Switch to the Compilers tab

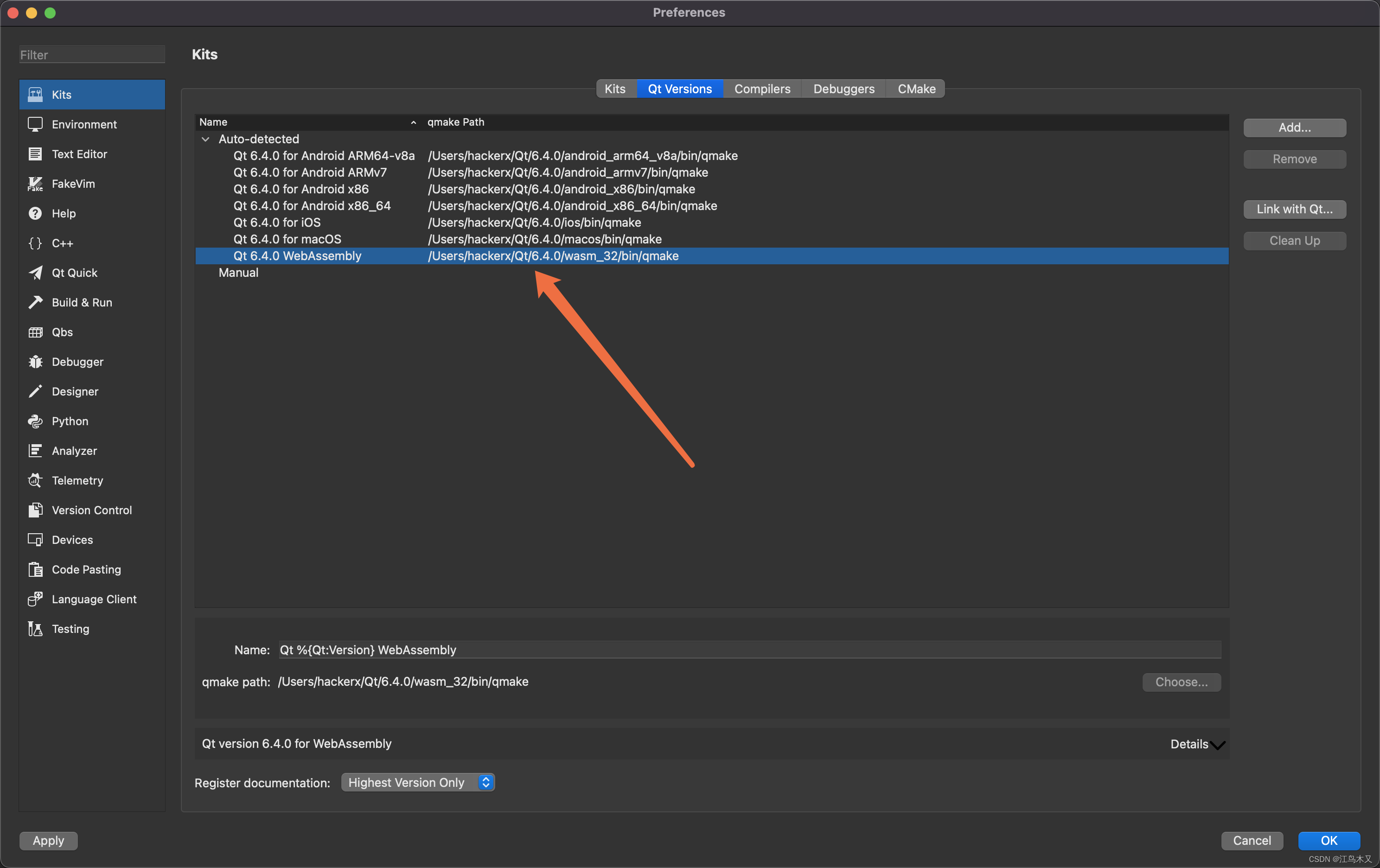[x=761, y=89]
